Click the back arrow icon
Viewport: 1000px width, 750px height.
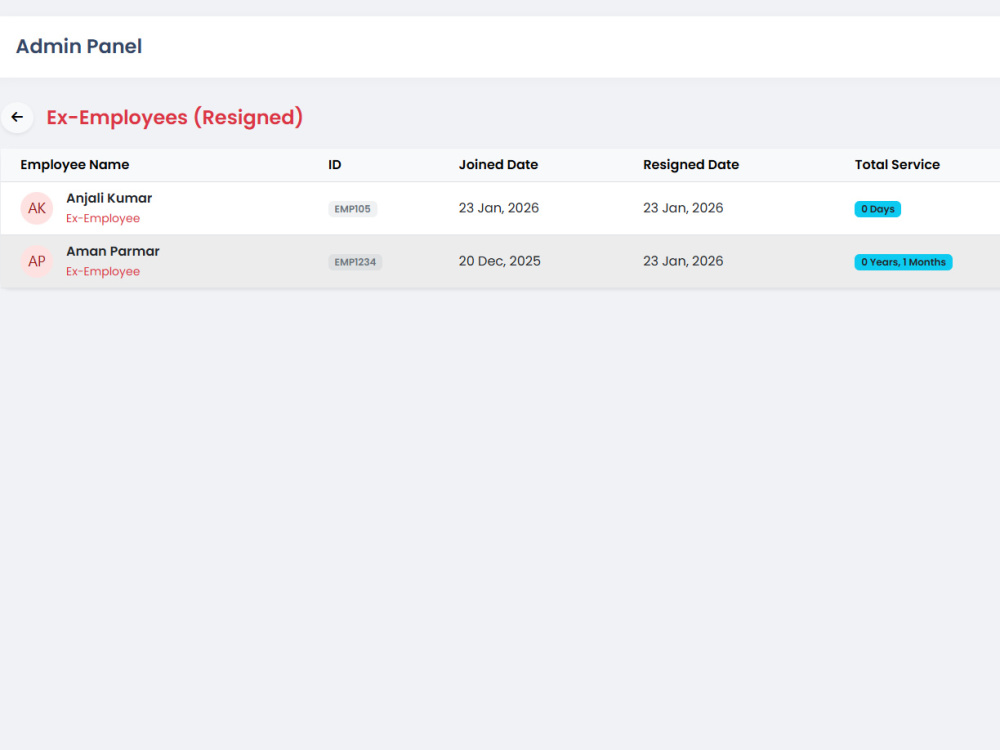click(x=17, y=117)
